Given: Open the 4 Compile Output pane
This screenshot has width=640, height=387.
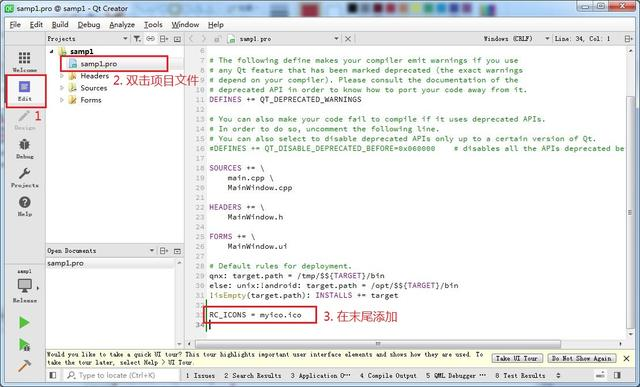Looking at the screenshot, I should coord(388,375).
